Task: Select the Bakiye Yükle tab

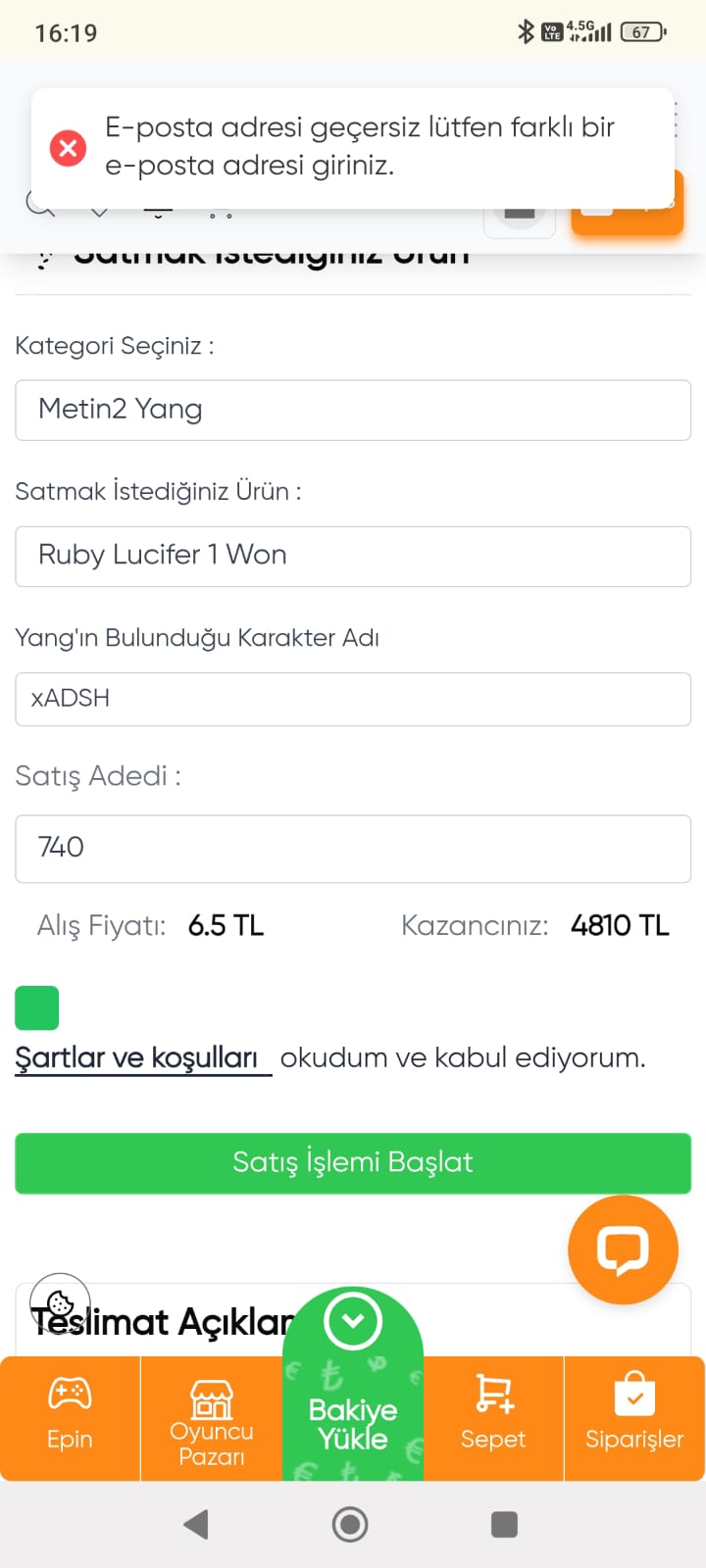Action: [353, 1424]
